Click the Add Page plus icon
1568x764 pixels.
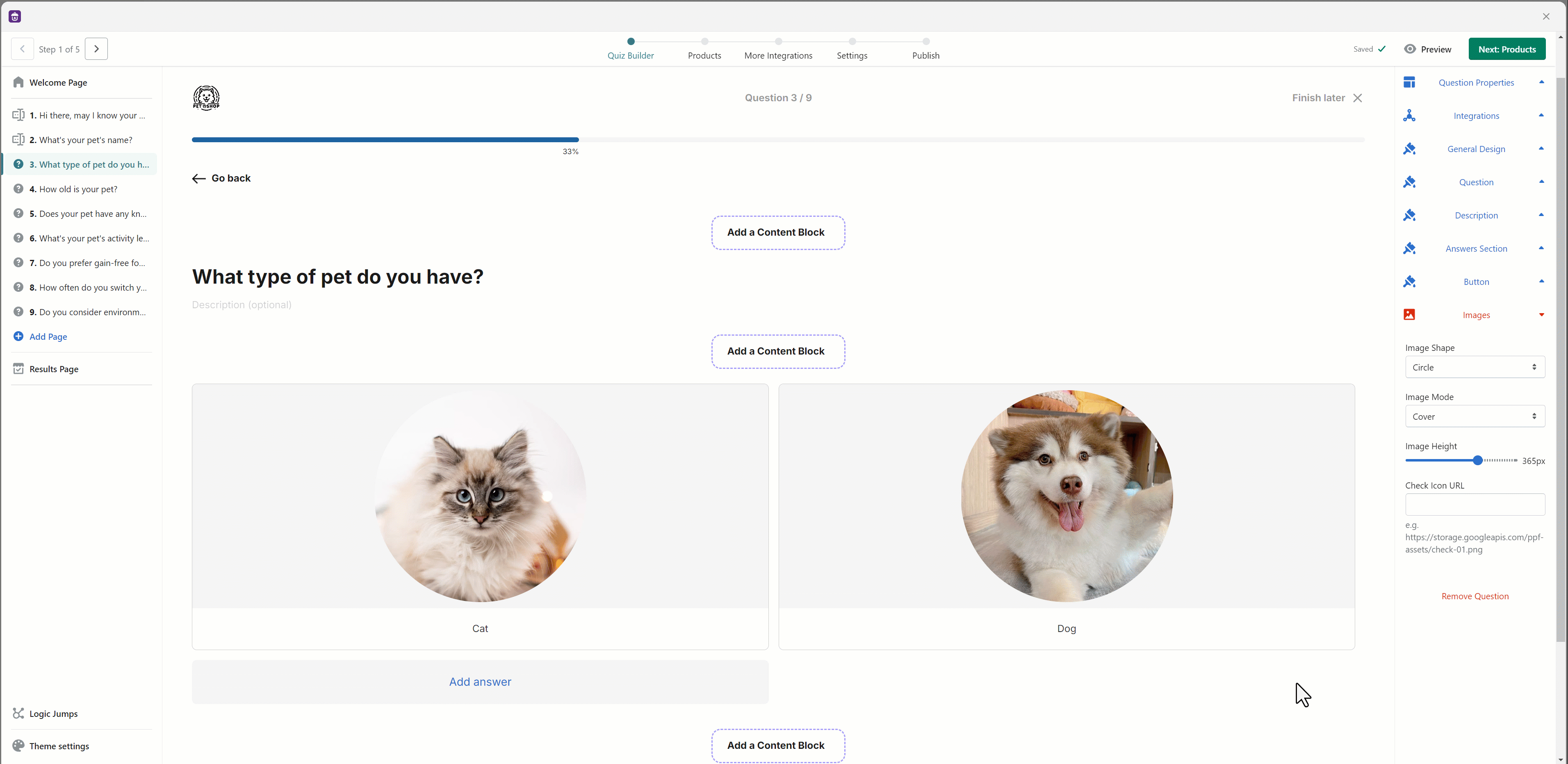point(18,337)
